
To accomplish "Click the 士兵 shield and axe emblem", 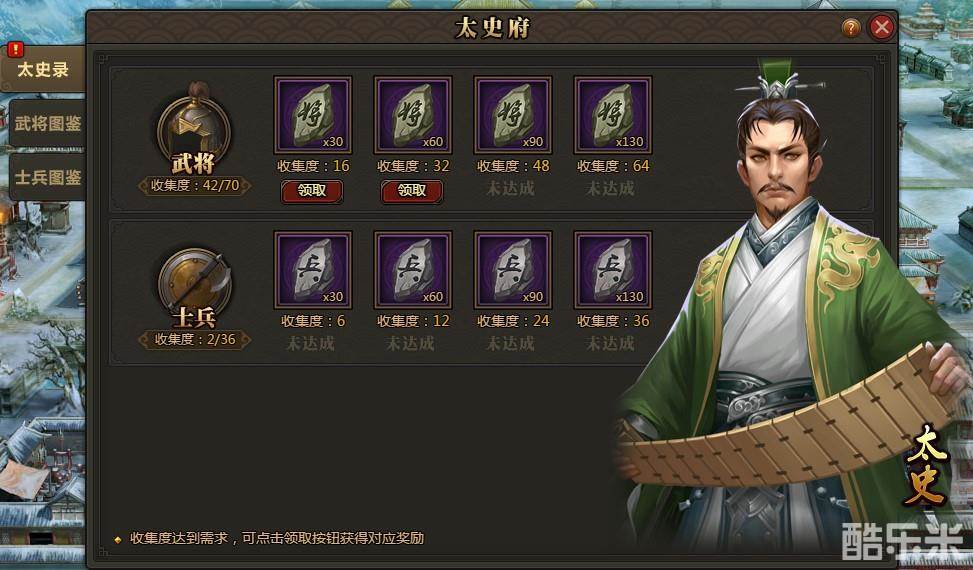I will point(194,284).
